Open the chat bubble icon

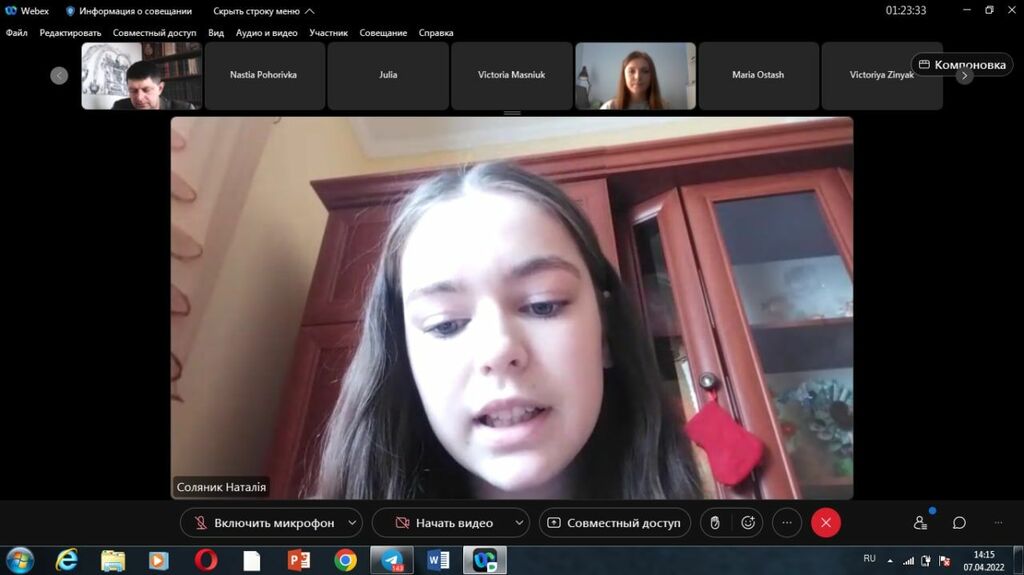click(959, 523)
